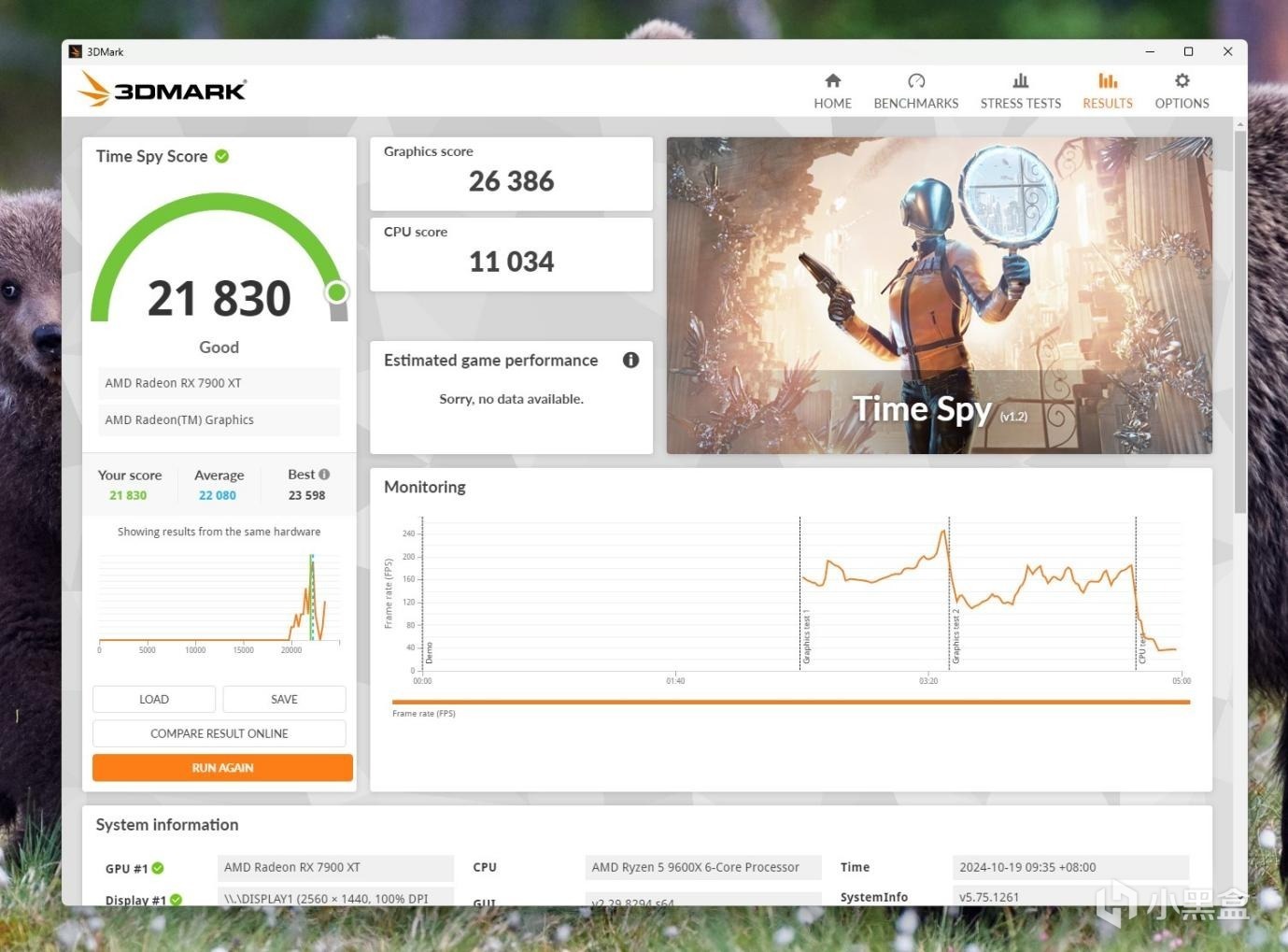Click the Your score value 21 830
Image resolution: width=1288 pixels, height=952 pixels.
pos(128,495)
